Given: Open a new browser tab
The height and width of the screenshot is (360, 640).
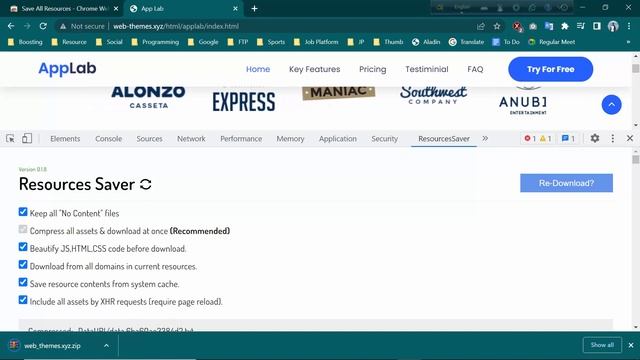Looking at the screenshot, I should point(254,8).
